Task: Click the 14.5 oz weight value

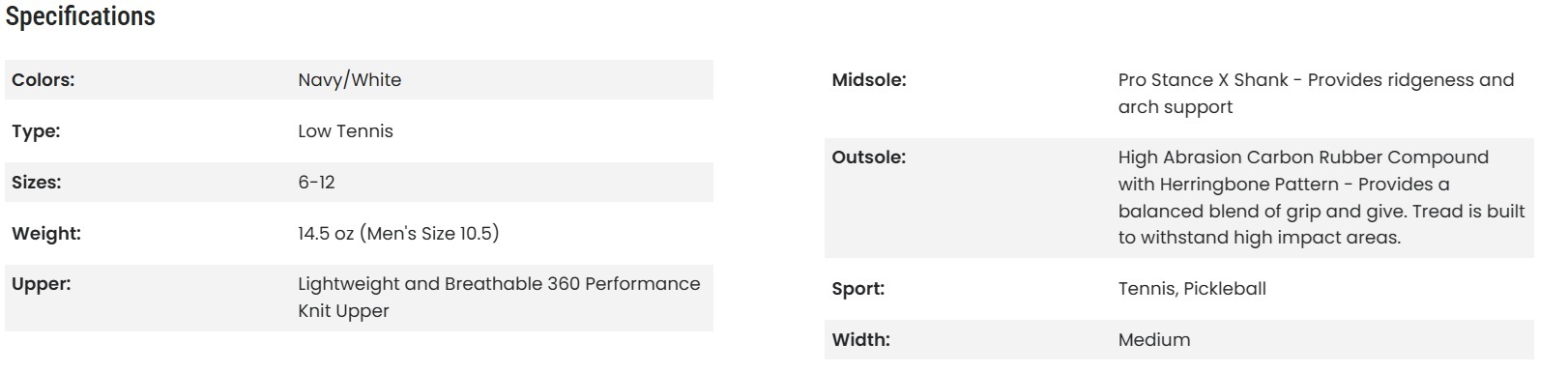Action: pos(398,234)
